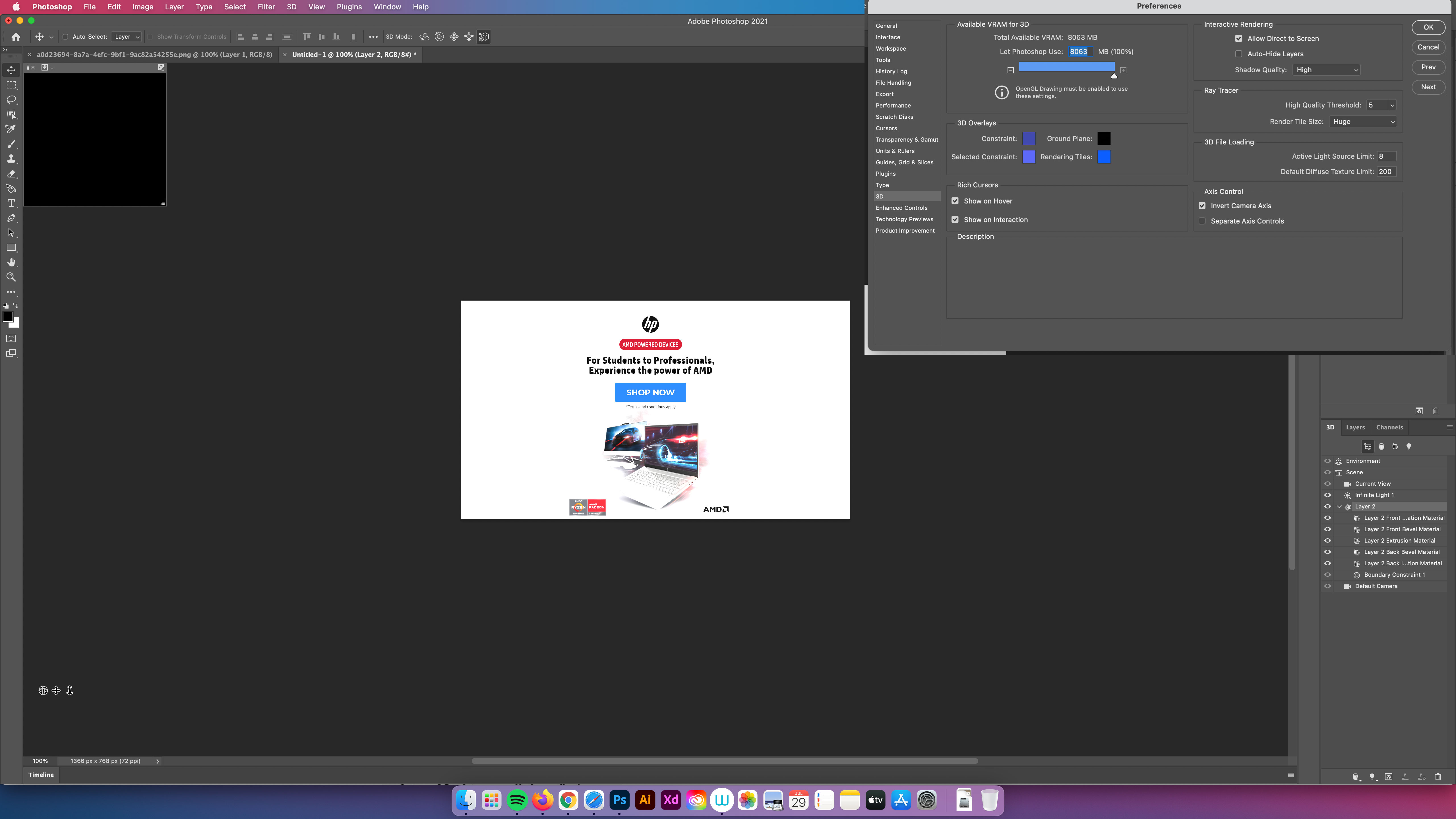Open Illustrator from the dock
The height and width of the screenshot is (819, 1456).
click(x=645, y=800)
